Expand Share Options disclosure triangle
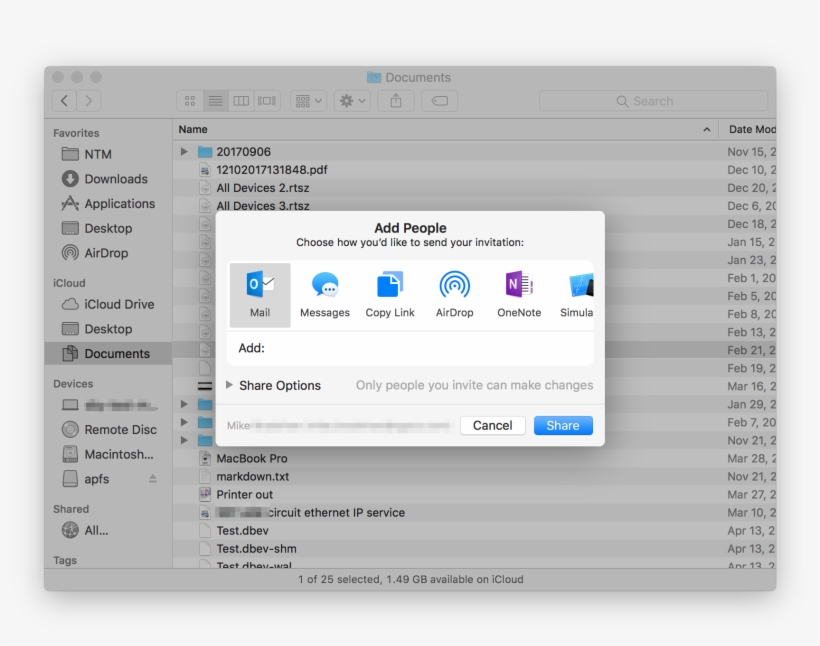The width and height of the screenshot is (820, 646). point(229,385)
